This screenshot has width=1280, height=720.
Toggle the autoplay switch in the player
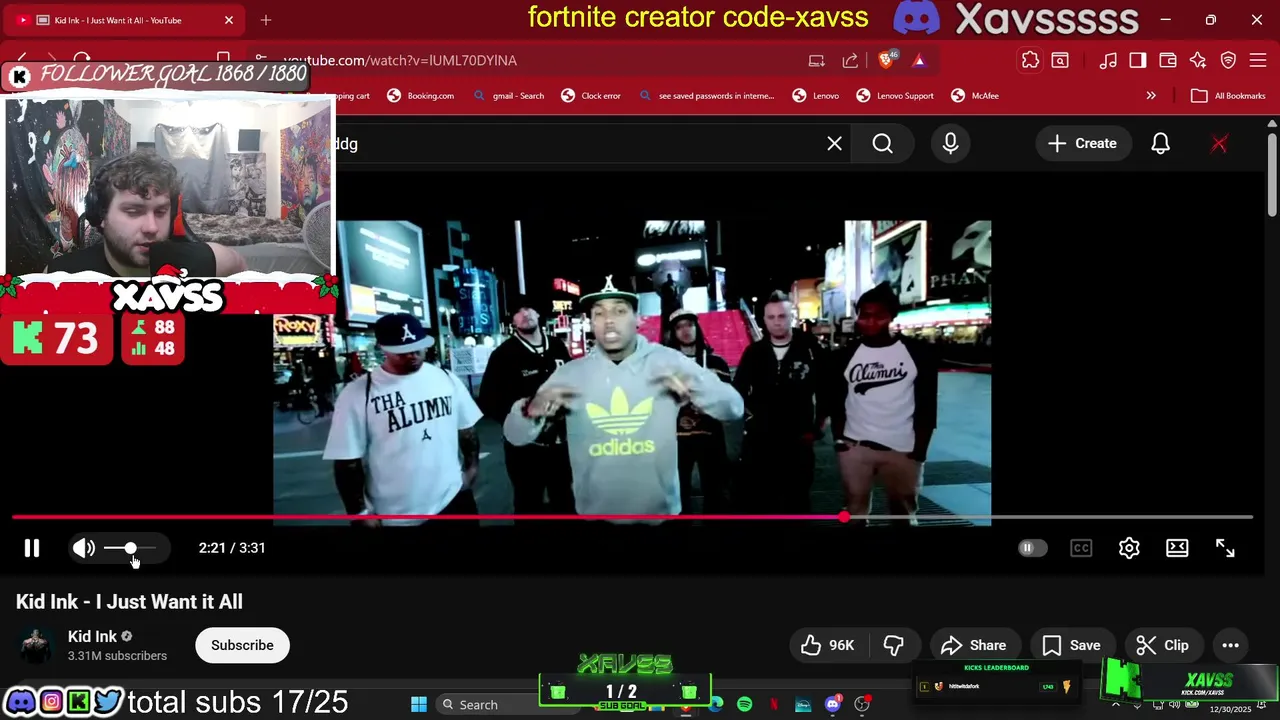click(x=1032, y=548)
